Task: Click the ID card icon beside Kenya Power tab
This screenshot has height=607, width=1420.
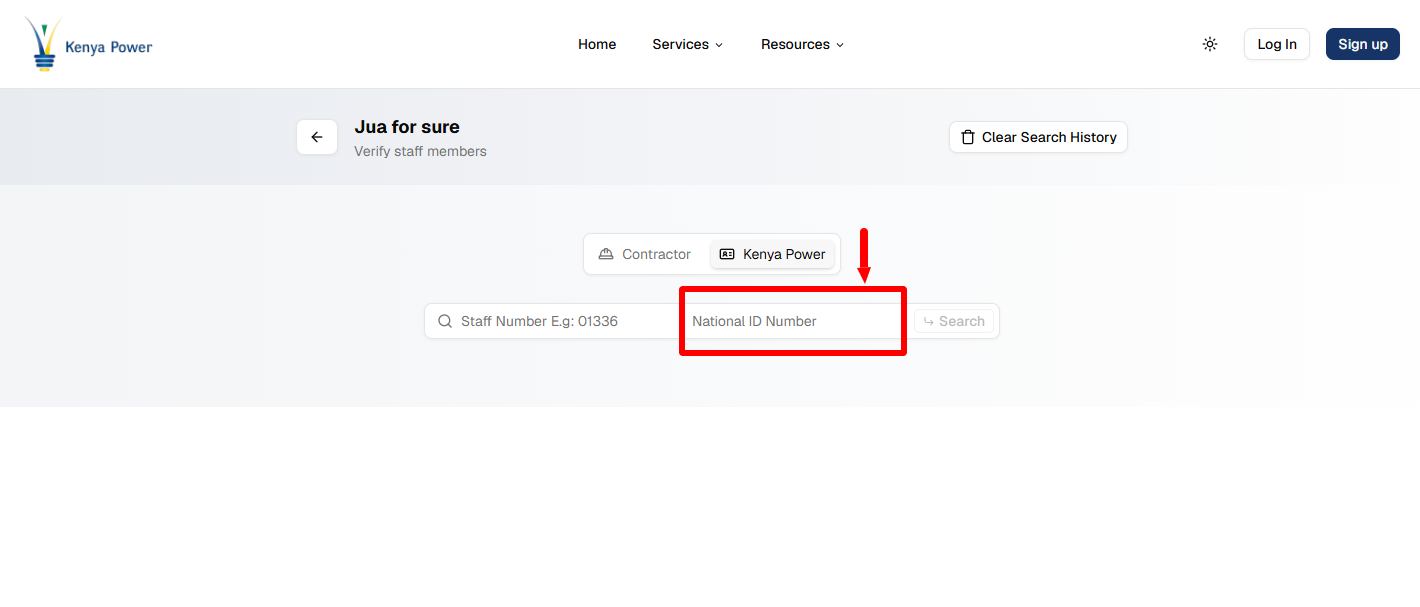Action: 727,254
